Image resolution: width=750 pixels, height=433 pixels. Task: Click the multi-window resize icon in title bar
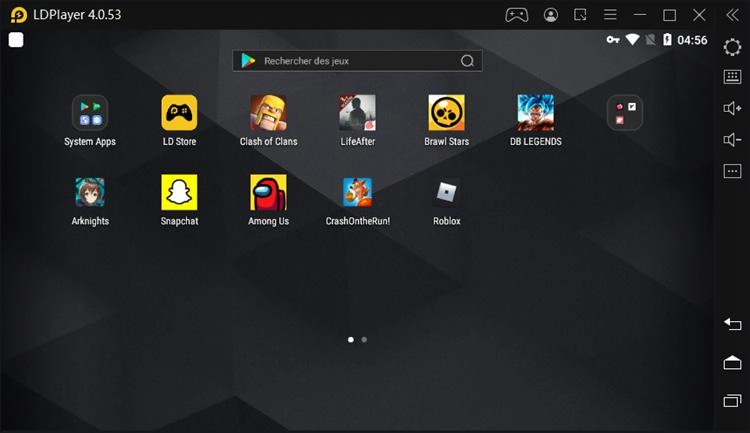coord(580,15)
